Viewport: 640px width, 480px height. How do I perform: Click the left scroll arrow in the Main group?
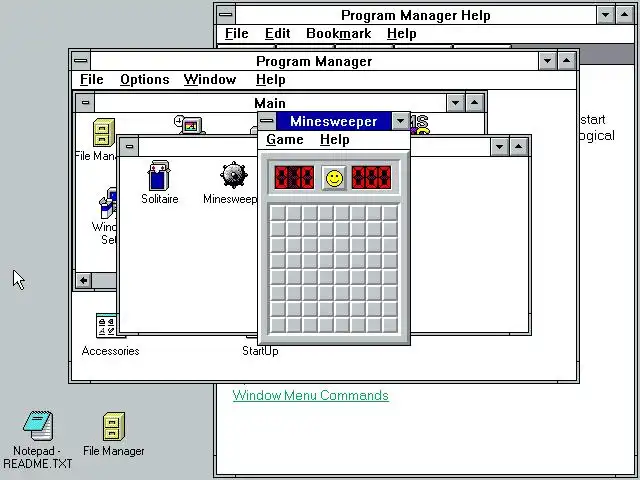tap(84, 280)
